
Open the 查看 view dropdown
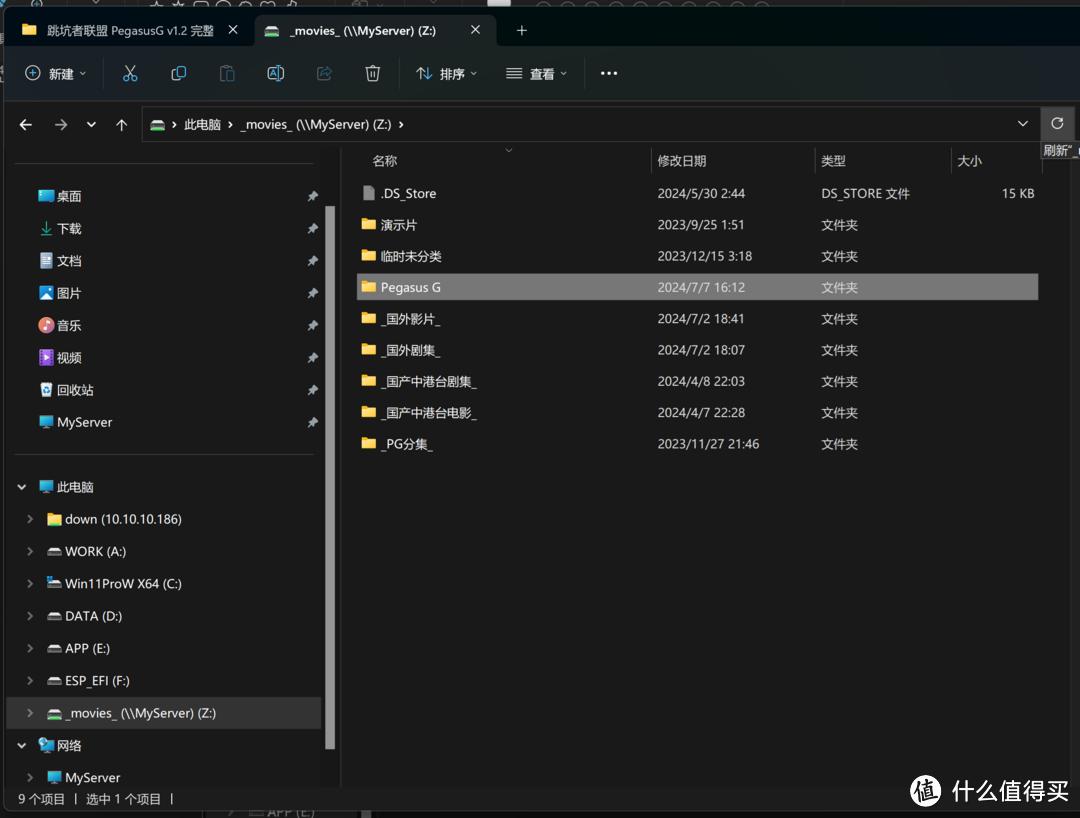coord(537,73)
